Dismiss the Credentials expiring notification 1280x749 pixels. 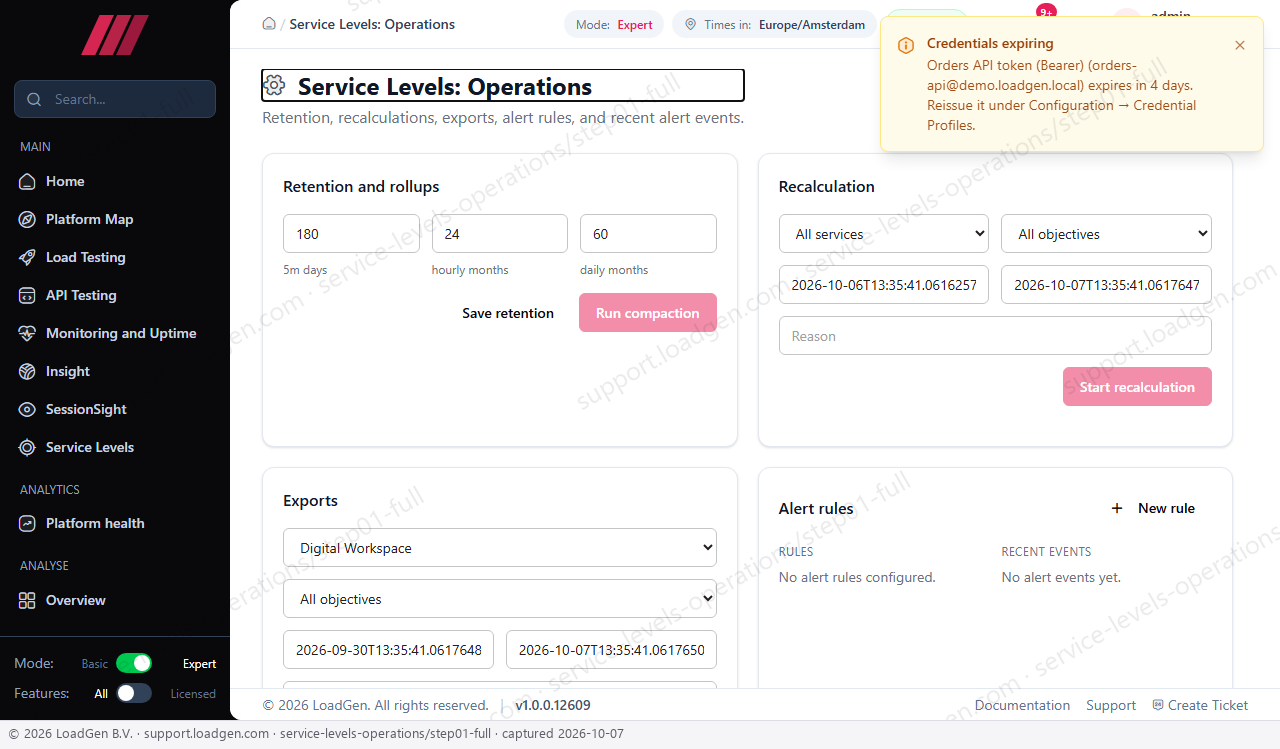pos(1240,45)
